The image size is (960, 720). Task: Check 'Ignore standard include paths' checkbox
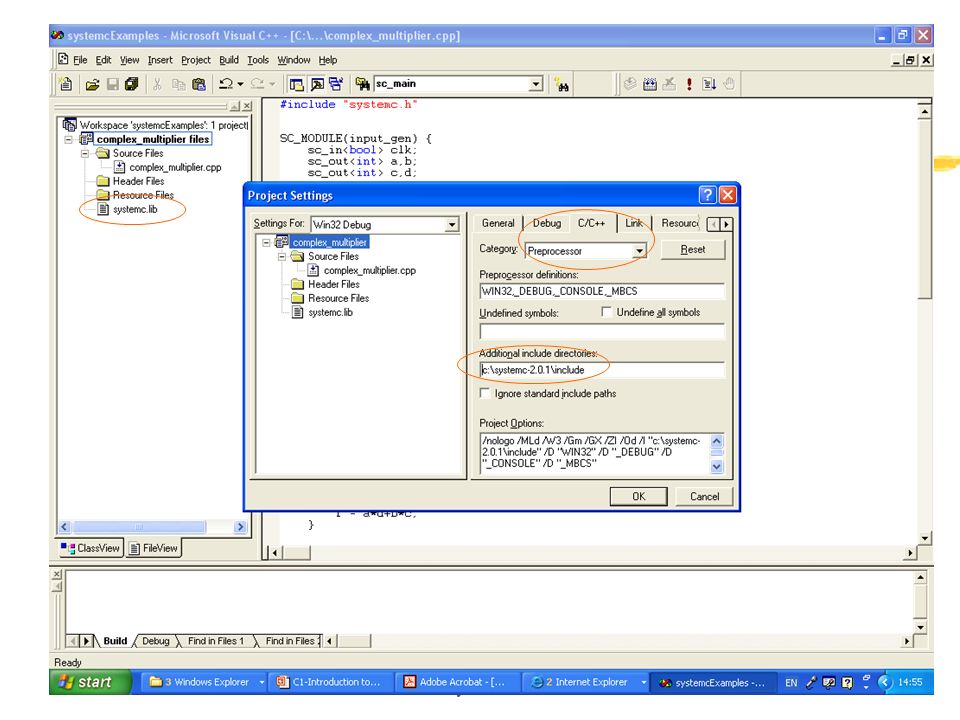click(x=485, y=393)
